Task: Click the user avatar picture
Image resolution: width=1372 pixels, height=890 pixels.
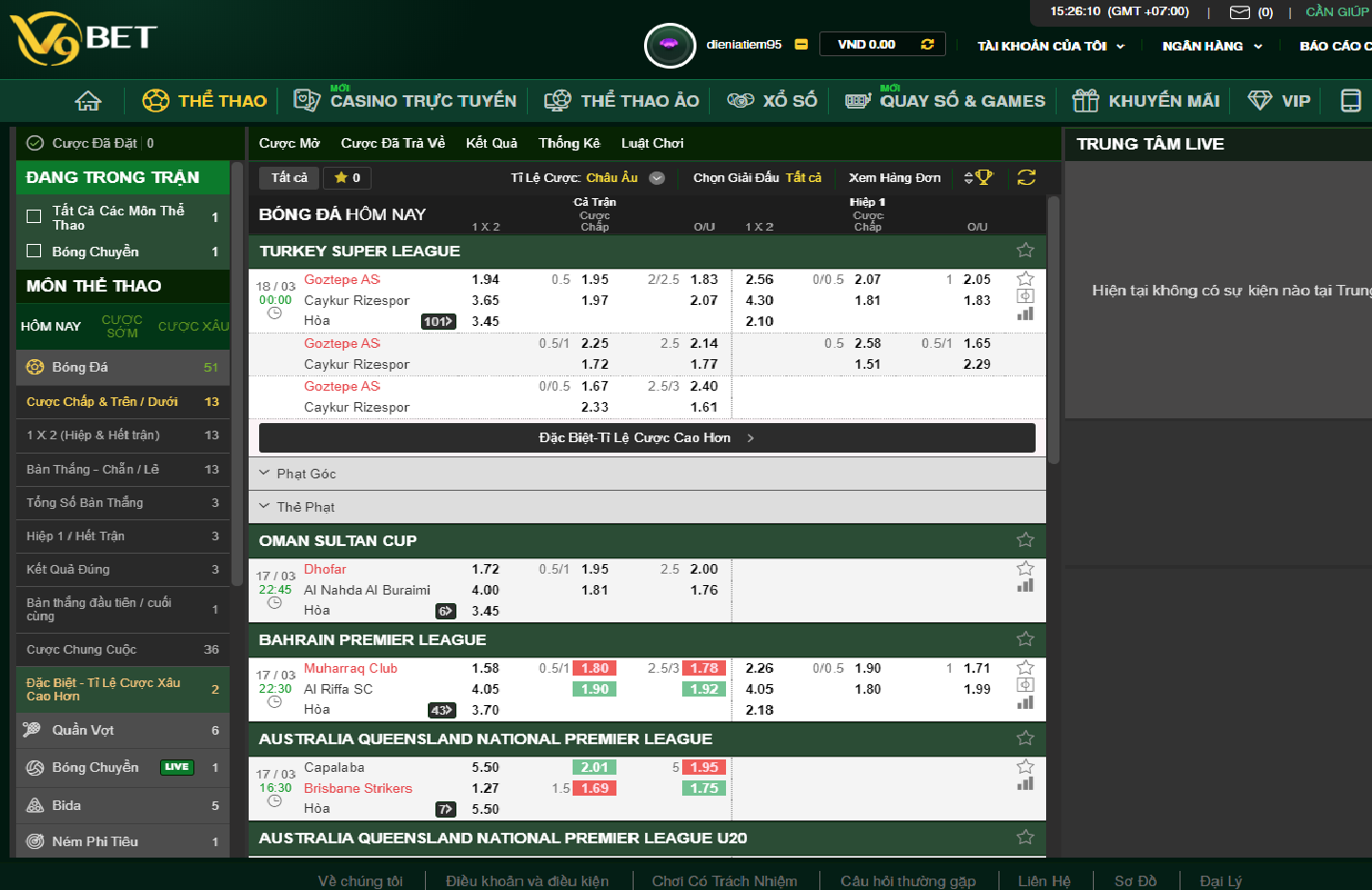Action: tap(670, 45)
